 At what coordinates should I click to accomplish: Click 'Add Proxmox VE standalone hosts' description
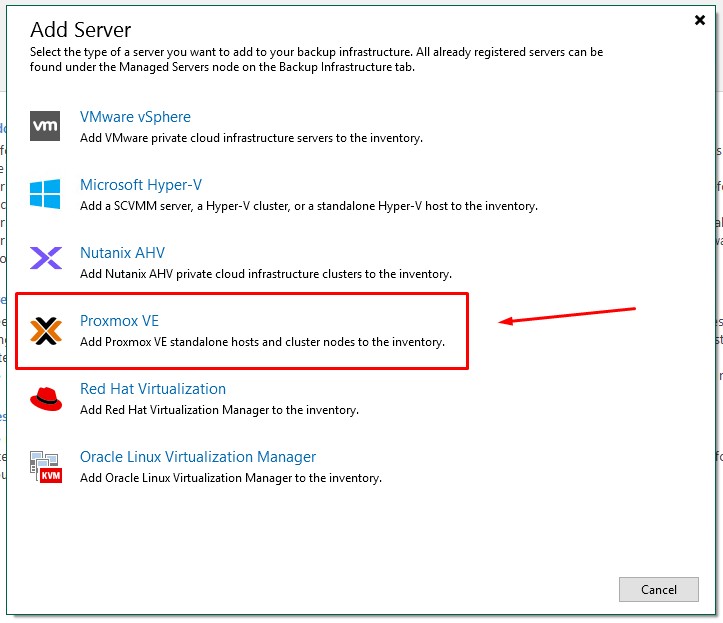262,342
